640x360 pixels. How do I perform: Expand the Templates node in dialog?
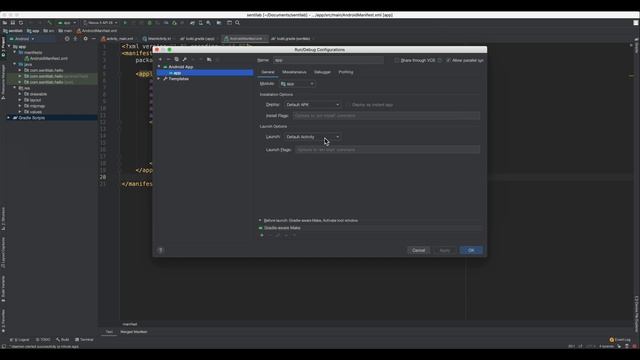[159, 79]
